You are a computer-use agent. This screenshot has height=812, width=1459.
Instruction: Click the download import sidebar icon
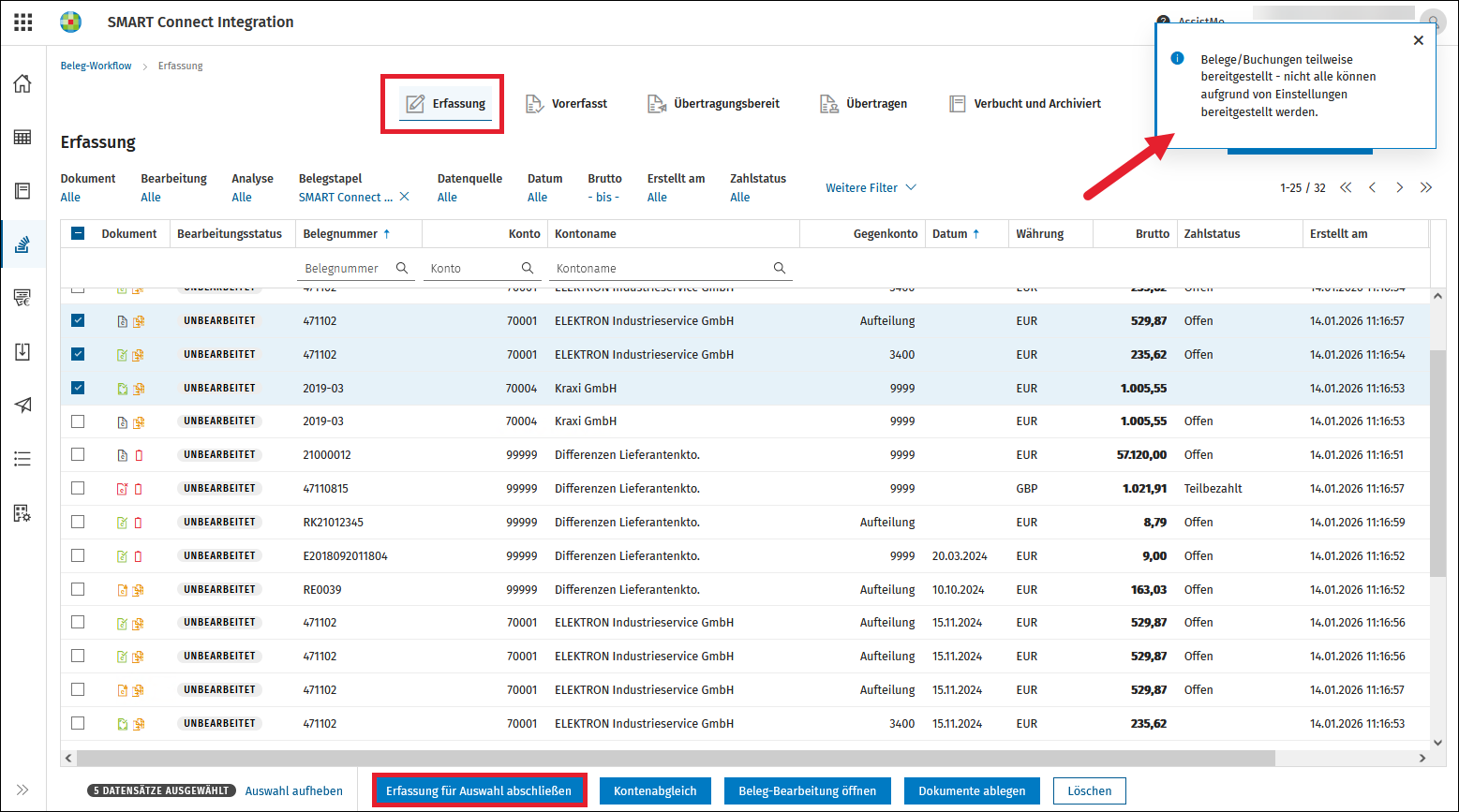(x=22, y=351)
